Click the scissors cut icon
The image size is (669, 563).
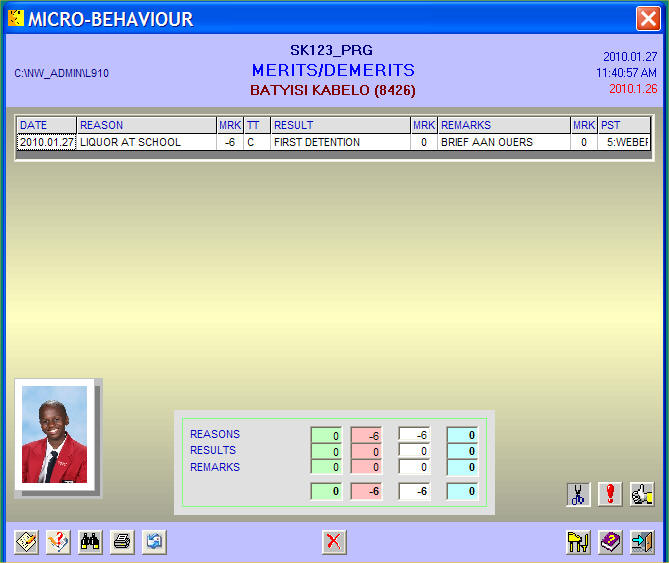tap(579, 493)
